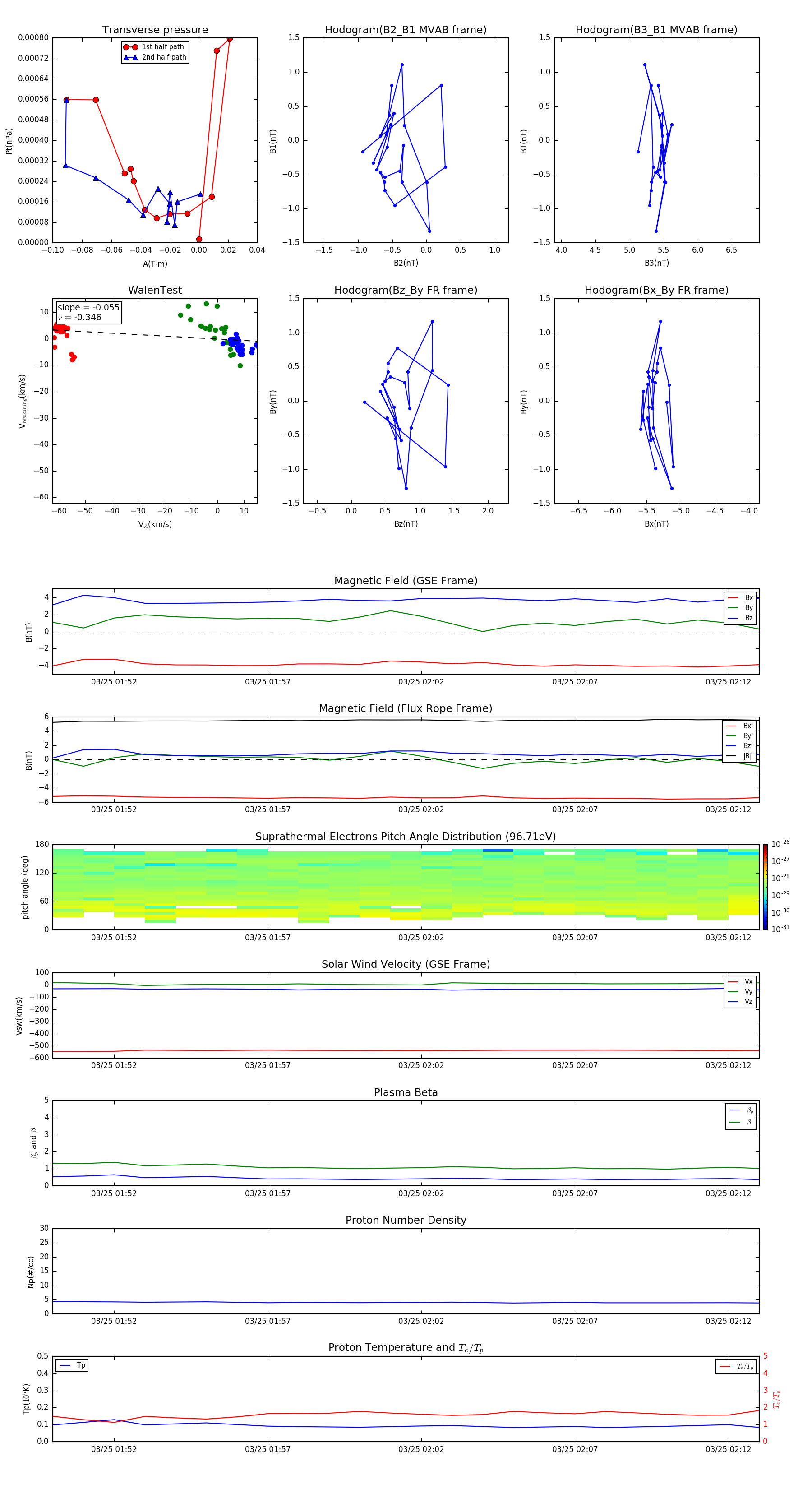
Task: Click the "V_remaining(km/s)" y-axis label
Action: pyautogui.click(x=23, y=401)
